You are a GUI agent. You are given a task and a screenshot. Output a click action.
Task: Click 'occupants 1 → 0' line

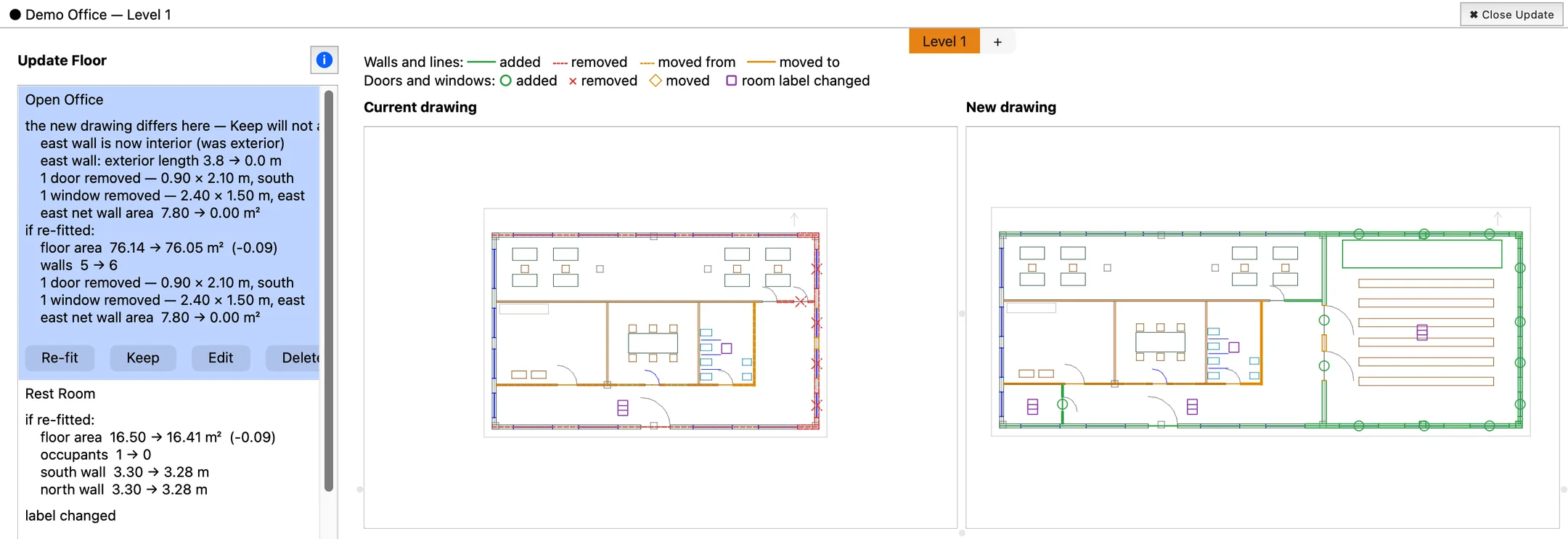pos(96,455)
